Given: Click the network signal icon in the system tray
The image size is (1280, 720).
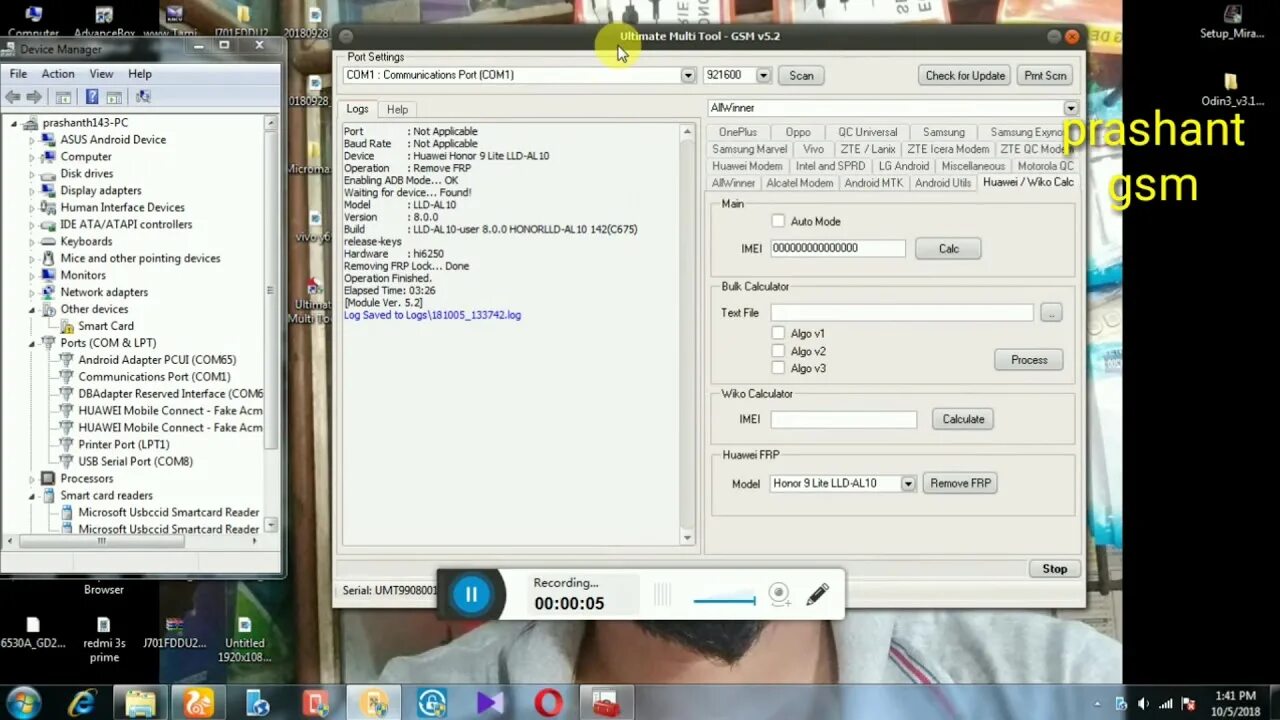Looking at the screenshot, I should click(x=1165, y=704).
